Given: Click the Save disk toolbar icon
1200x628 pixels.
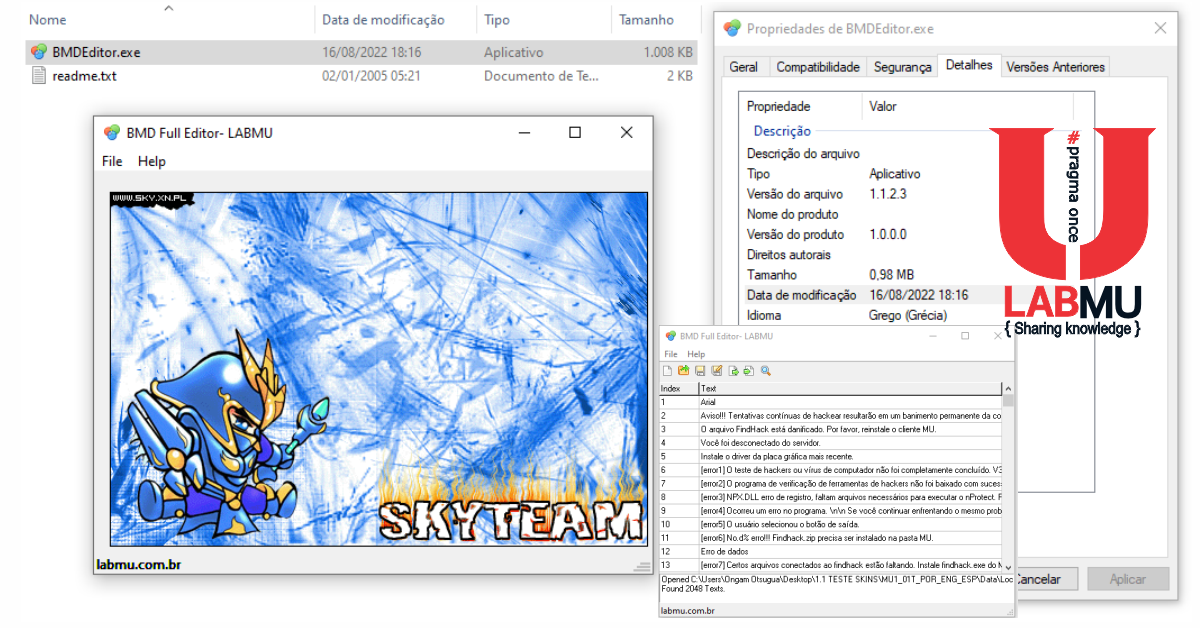Looking at the screenshot, I should click(x=700, y=371).
